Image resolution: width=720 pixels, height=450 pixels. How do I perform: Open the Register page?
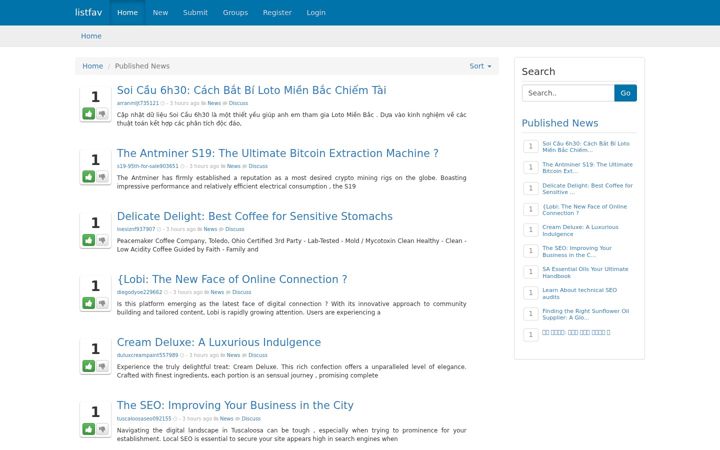277,12
